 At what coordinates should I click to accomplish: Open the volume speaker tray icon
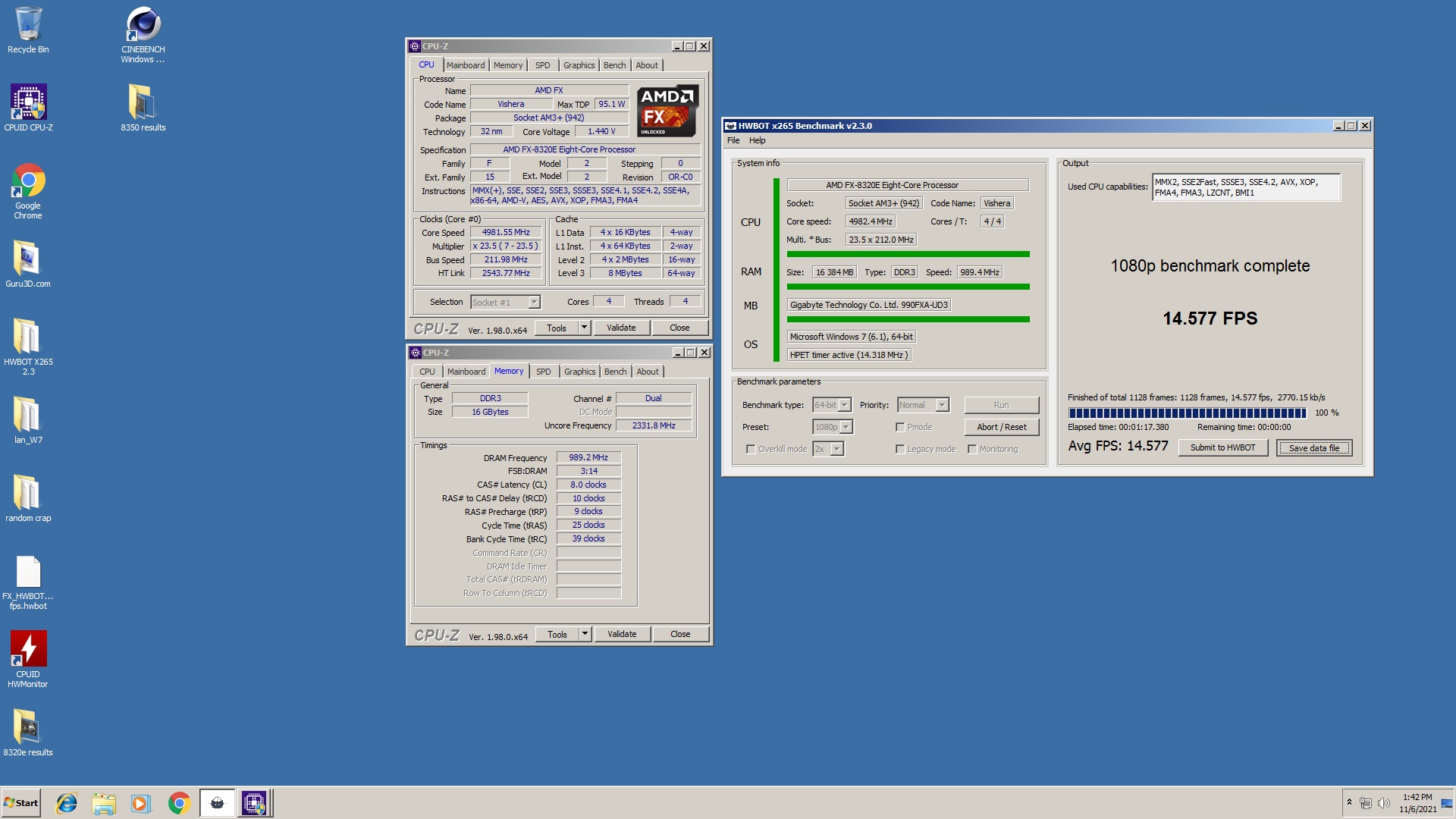pyautogui.click(x=1383, y=803)
